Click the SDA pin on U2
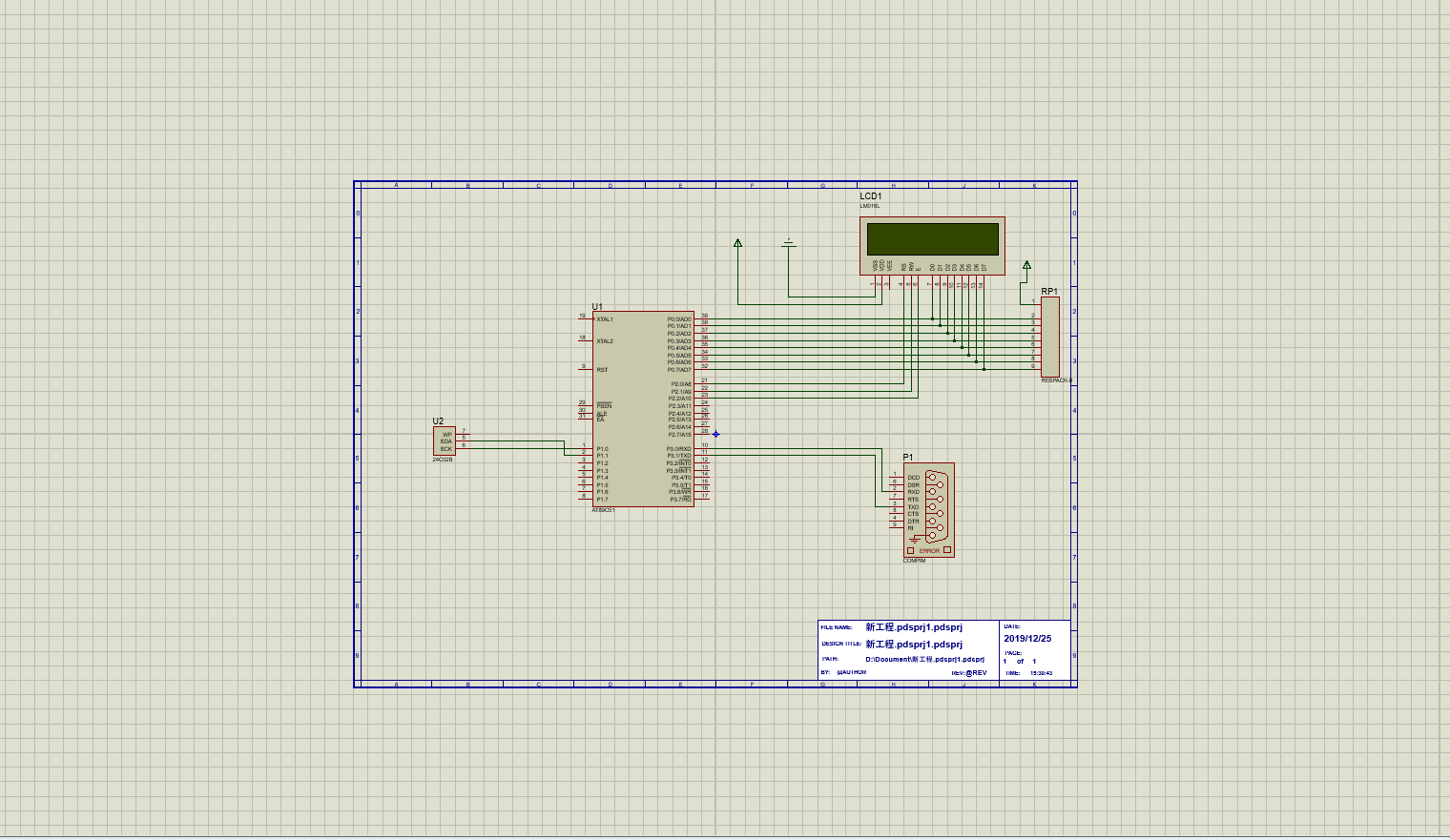 point(446,441)
